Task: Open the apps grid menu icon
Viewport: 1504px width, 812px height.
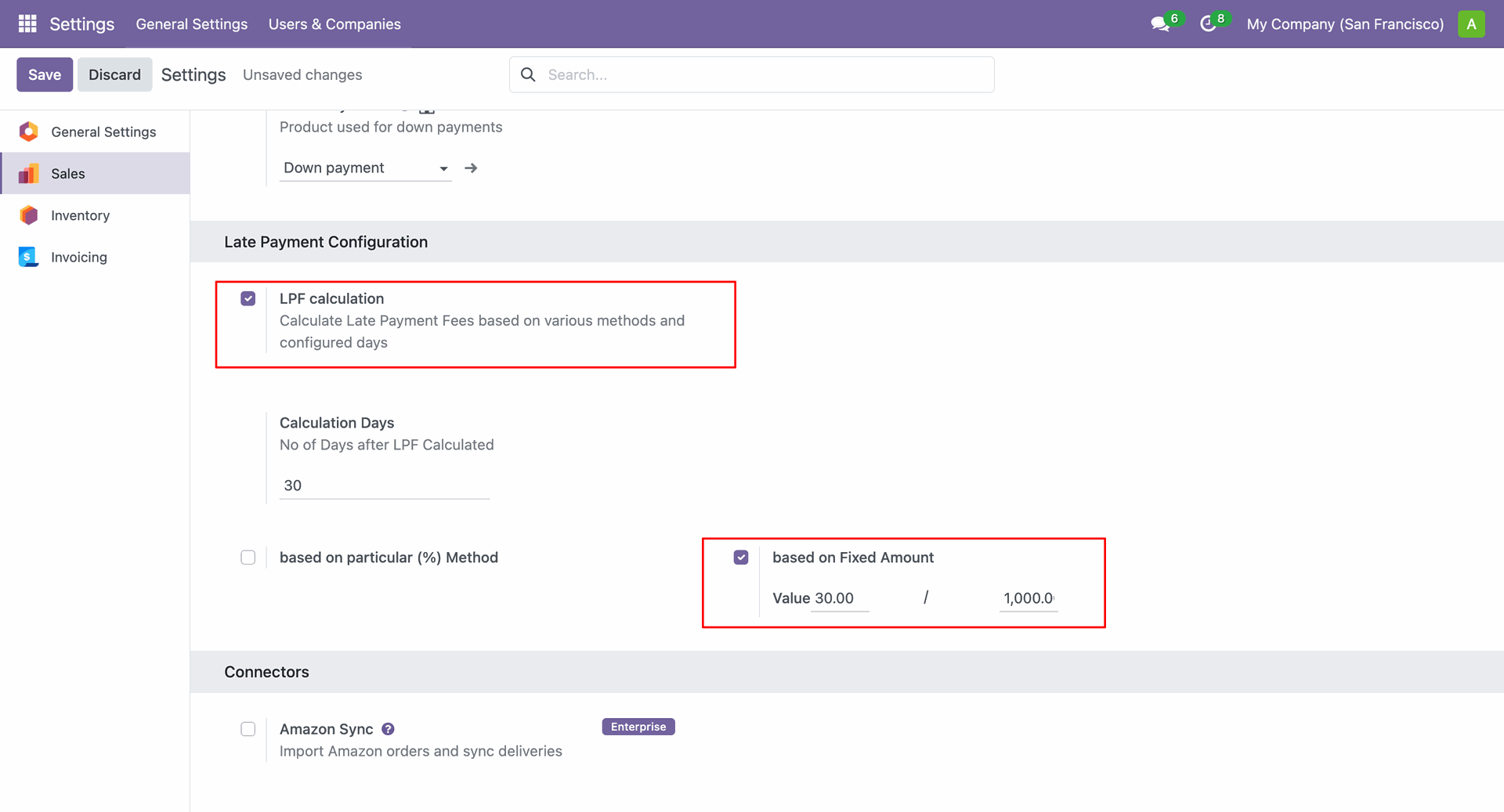Action: click(27, 23)
